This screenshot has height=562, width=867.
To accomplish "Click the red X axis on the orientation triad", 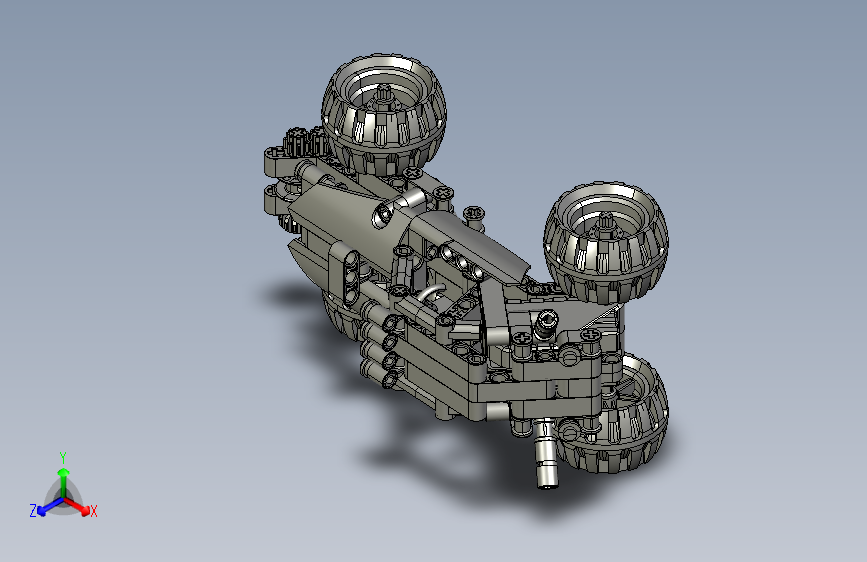I will [x=77, y=506].
